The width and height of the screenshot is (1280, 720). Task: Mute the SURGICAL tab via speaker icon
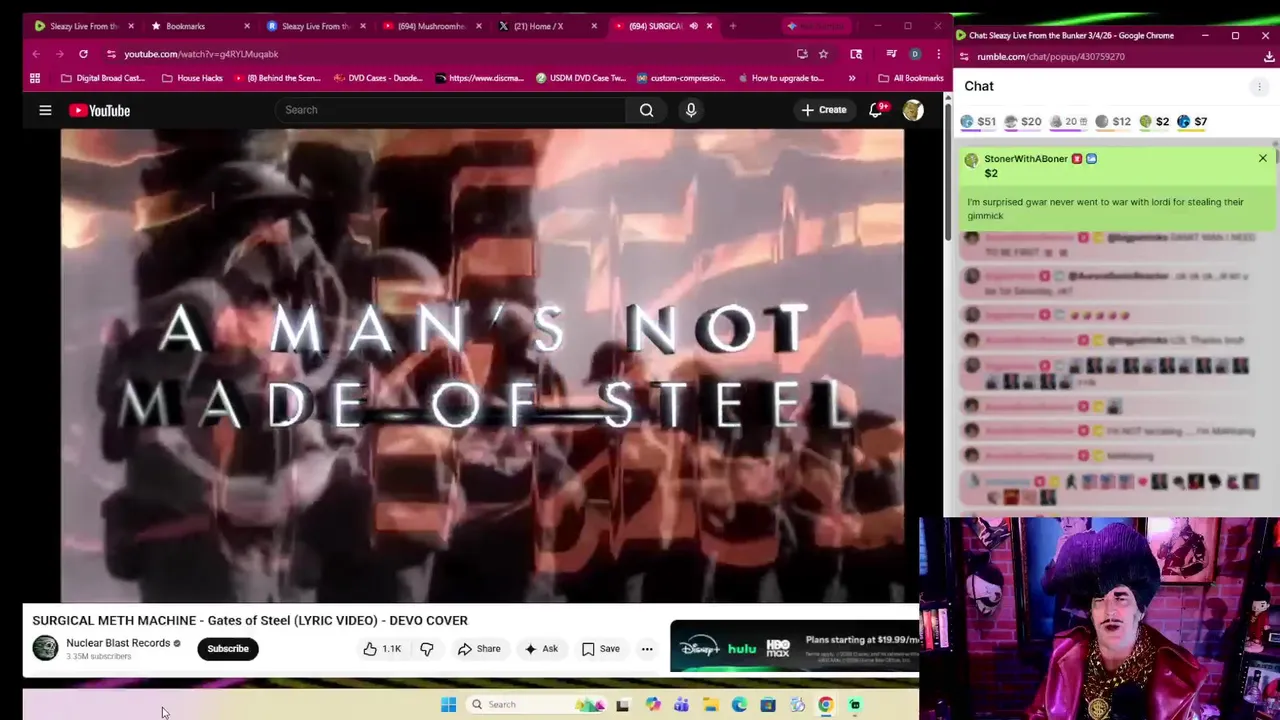coord(693,26)
